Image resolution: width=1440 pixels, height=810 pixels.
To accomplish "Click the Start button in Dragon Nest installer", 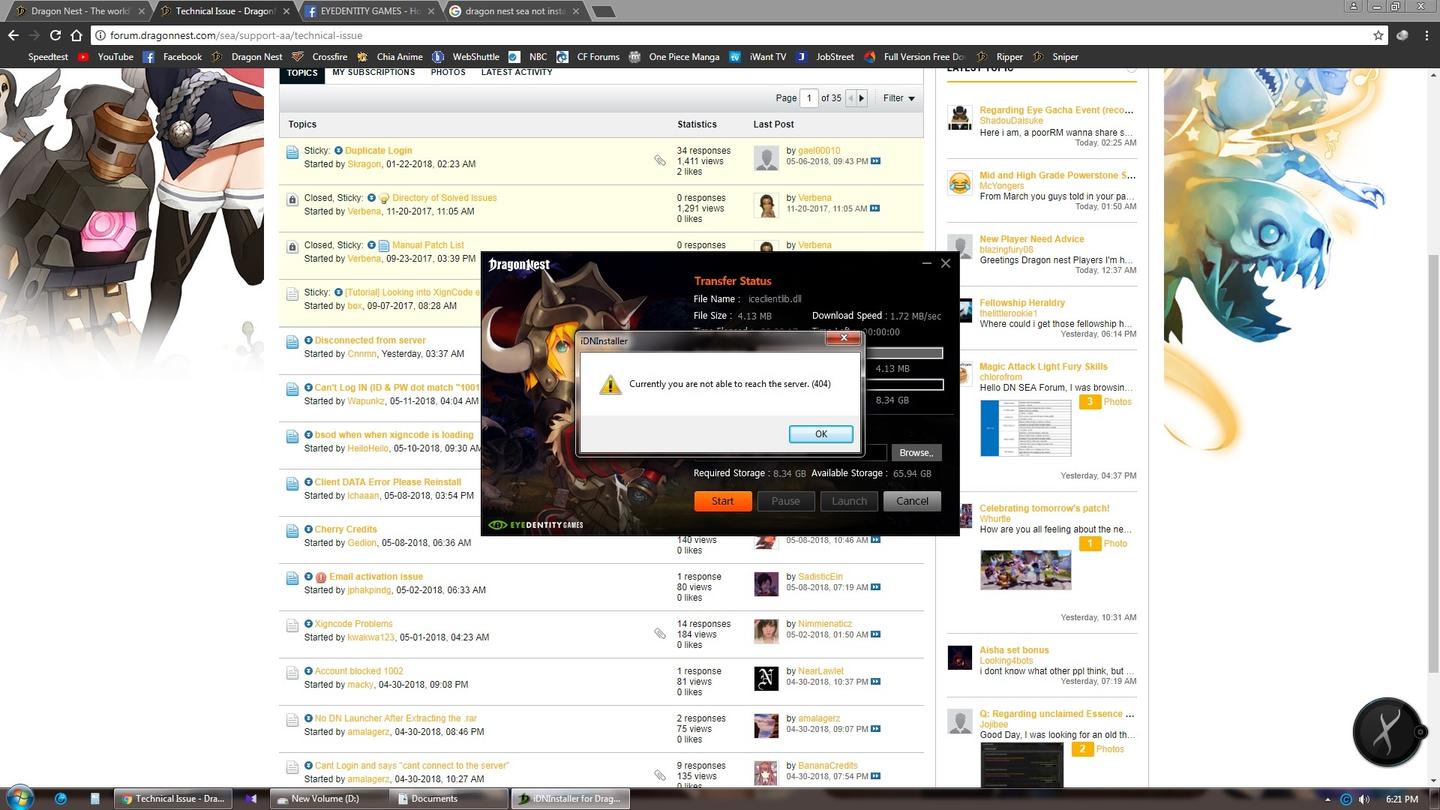I will pyautogui.click(x=722, y=501).
